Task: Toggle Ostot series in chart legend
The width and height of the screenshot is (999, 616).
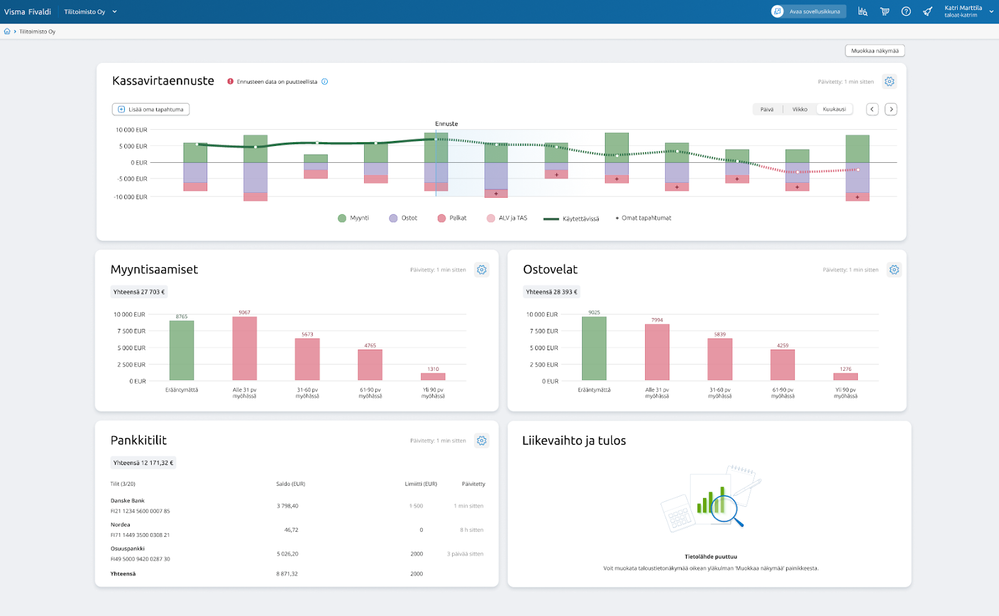Action: coord(403,218)
